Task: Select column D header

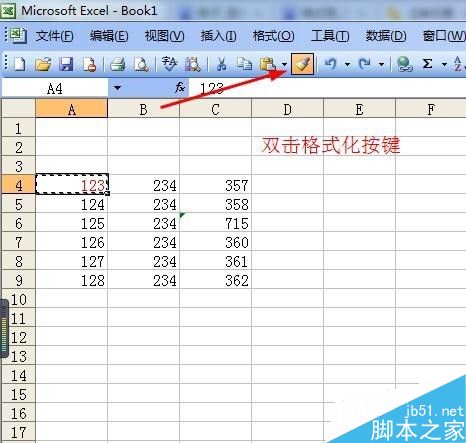Action: coord(288,108)
